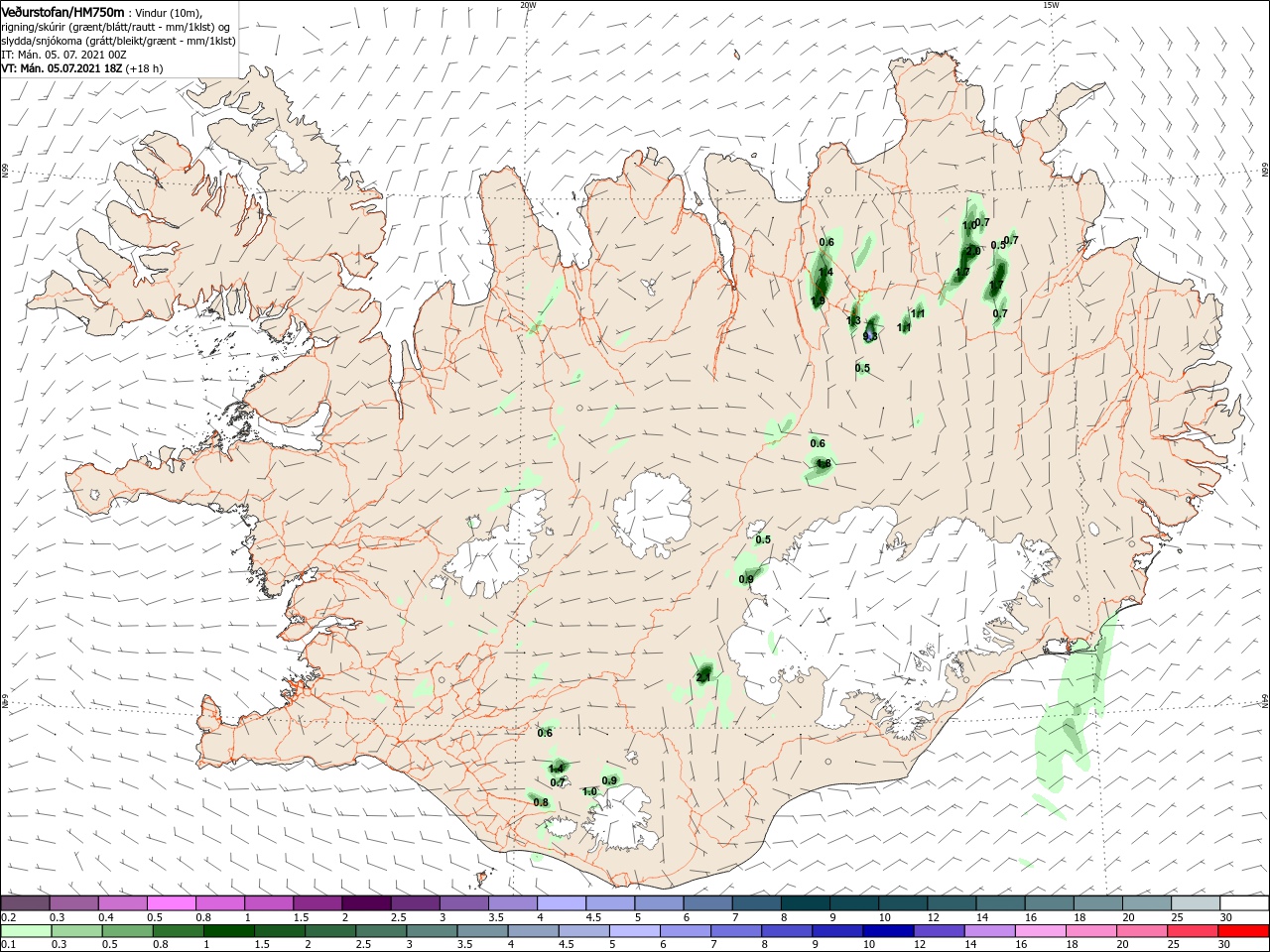Pick the orchid snow swatch labeled 0.8
This screenshot has height=952, width=1270.
pos(219,903)
